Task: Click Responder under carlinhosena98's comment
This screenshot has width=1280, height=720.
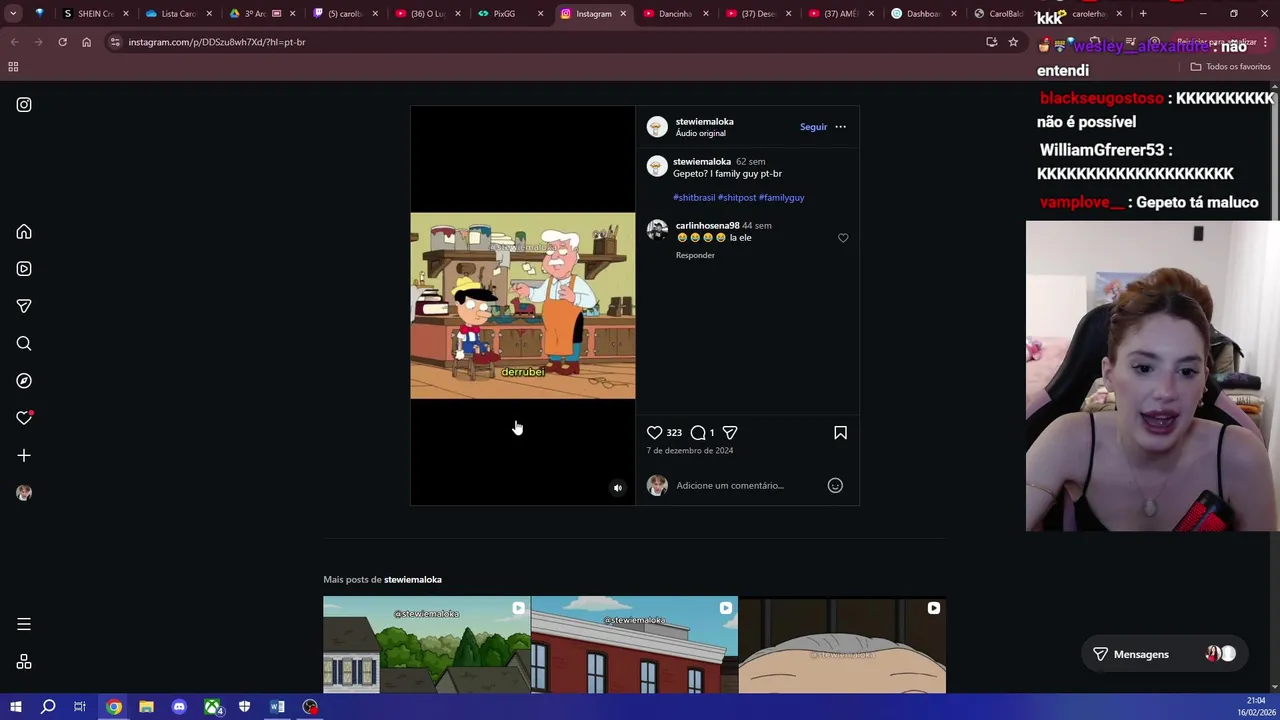Action: point(695,255)
